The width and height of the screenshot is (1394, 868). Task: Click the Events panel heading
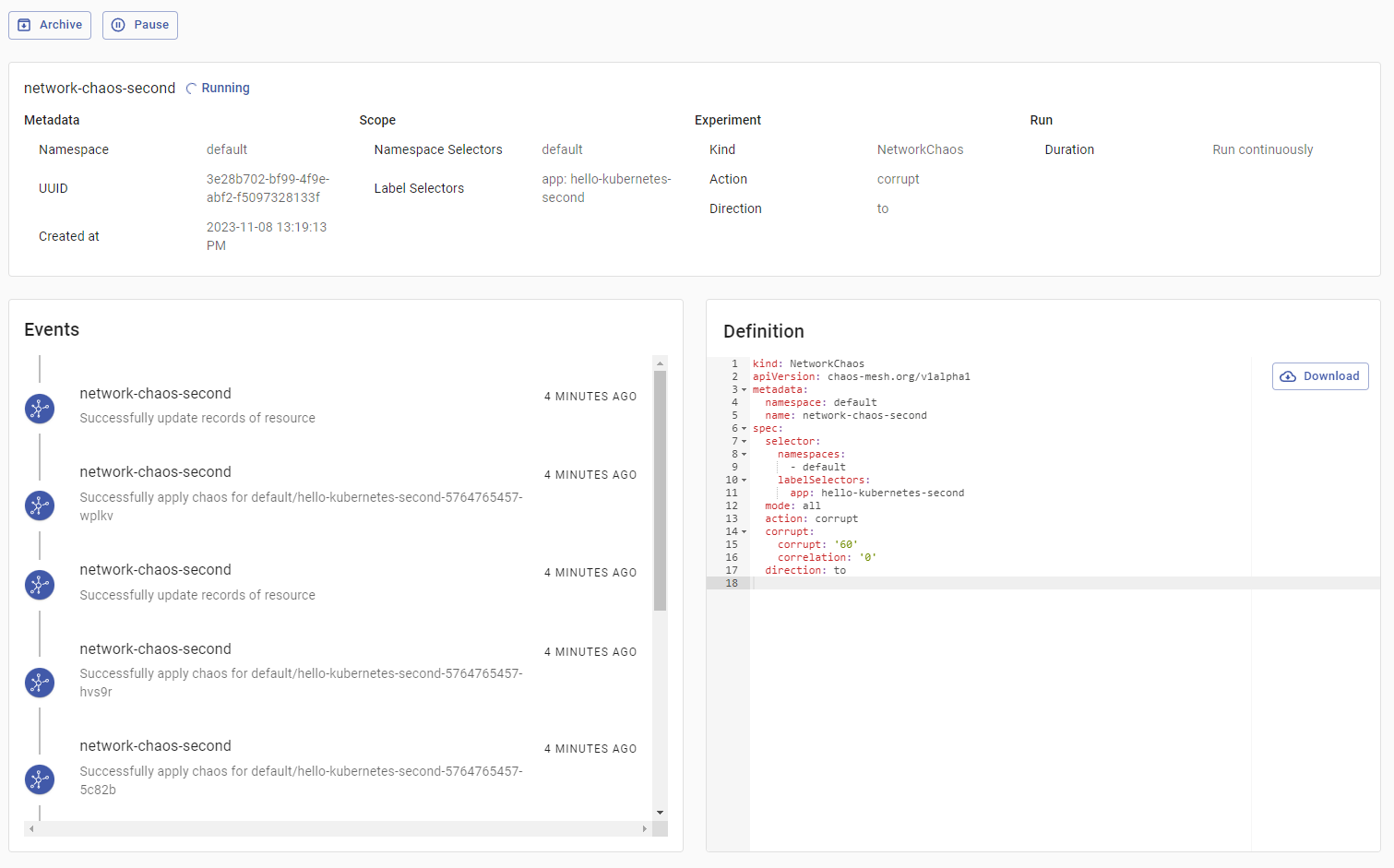(x=52, y=329)
